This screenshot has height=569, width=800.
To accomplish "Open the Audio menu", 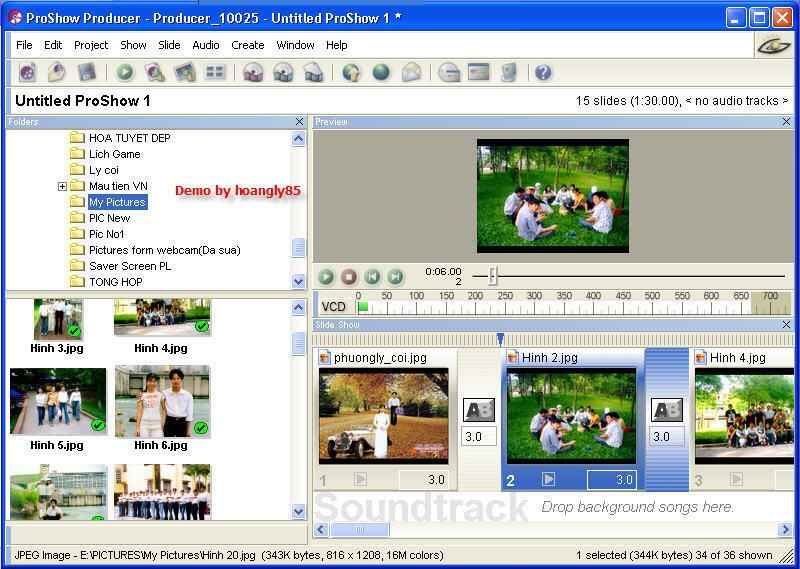I will click(206, 45).
